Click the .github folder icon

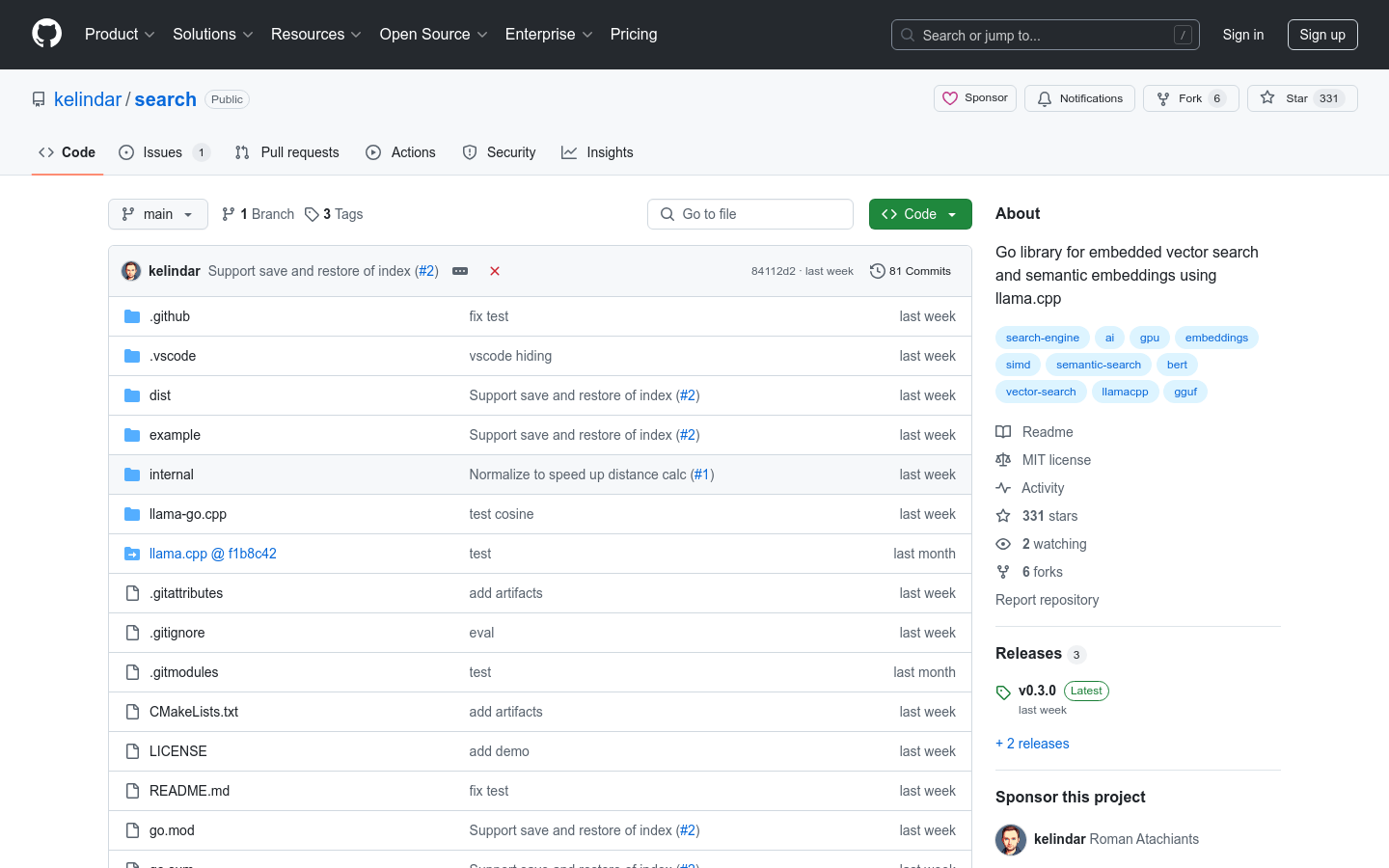(x=132, y=316)
